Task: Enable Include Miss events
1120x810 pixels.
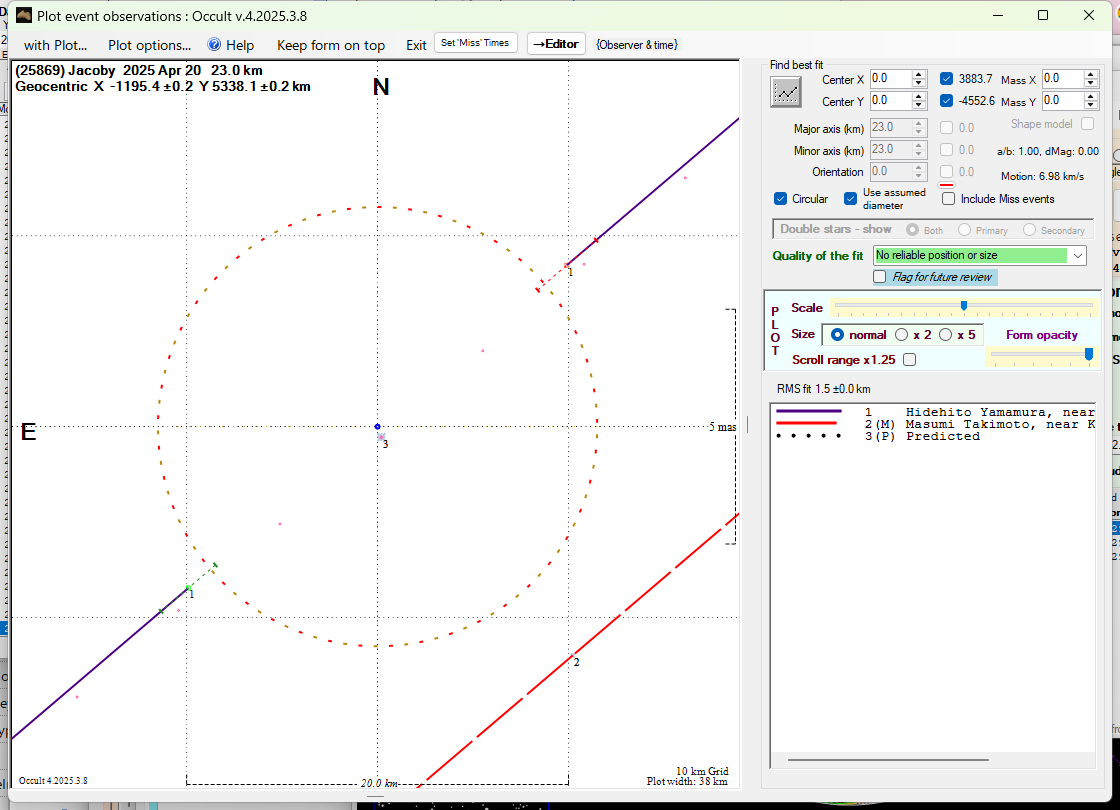Action: pyautogui.click(x=948, y=199)
